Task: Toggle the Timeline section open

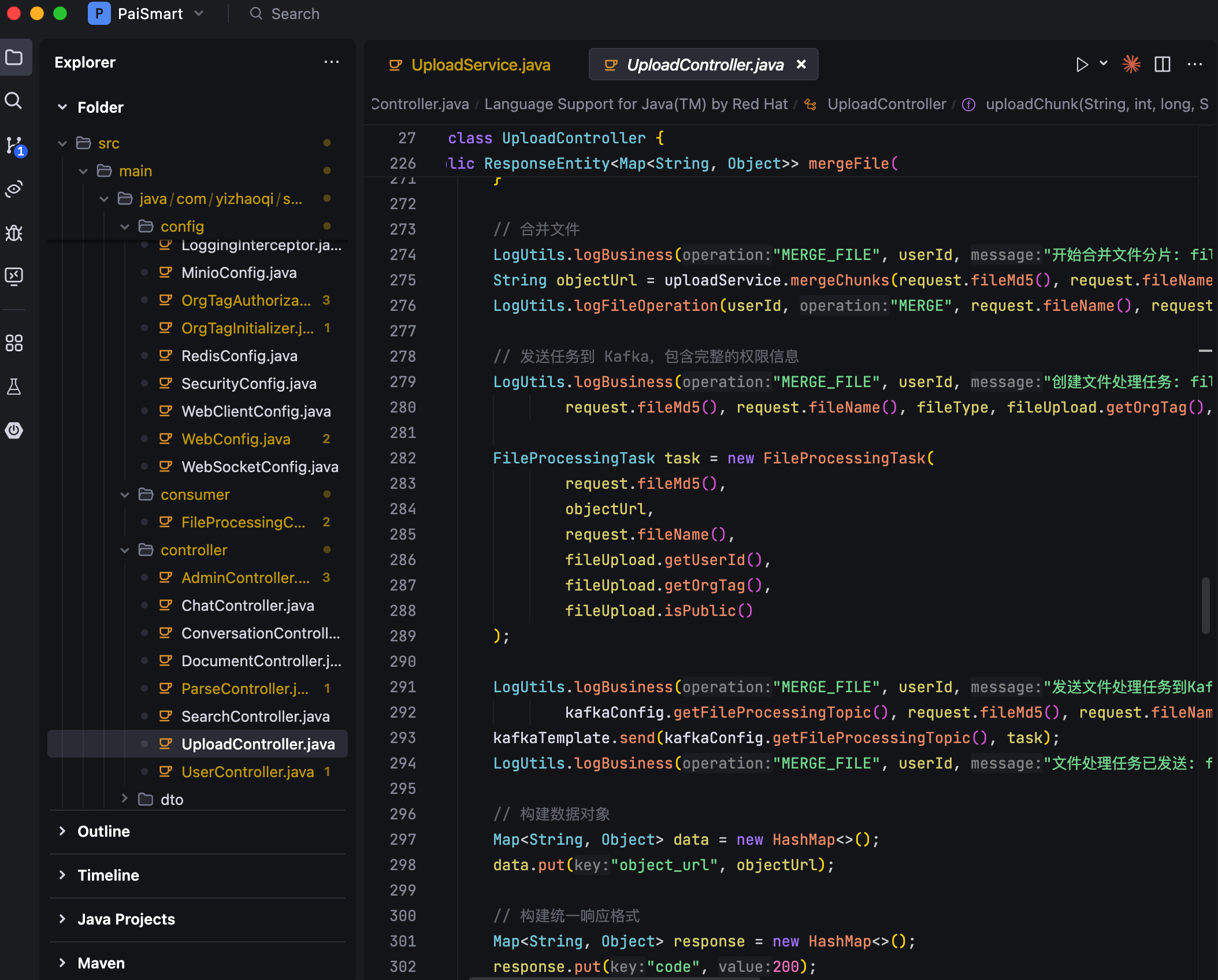Action: [108, 875]
